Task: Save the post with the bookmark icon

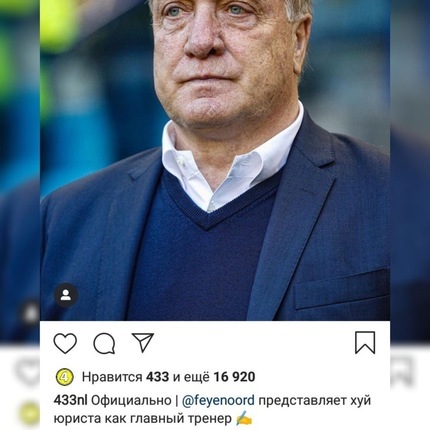Action: pos(365,342)
